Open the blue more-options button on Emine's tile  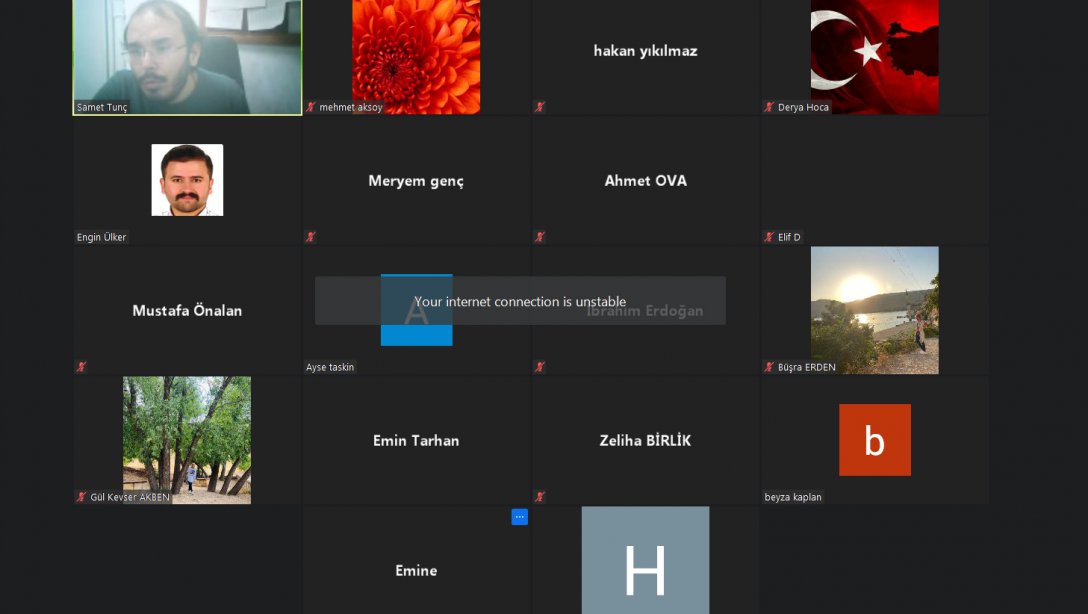(x=520, y=517)
